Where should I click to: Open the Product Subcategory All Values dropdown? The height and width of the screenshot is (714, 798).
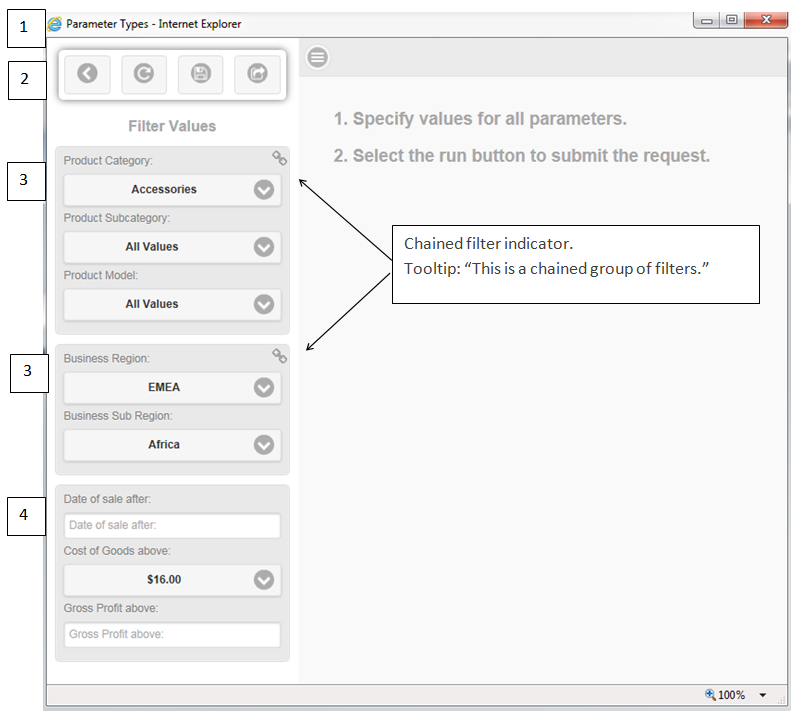[172, 247]
